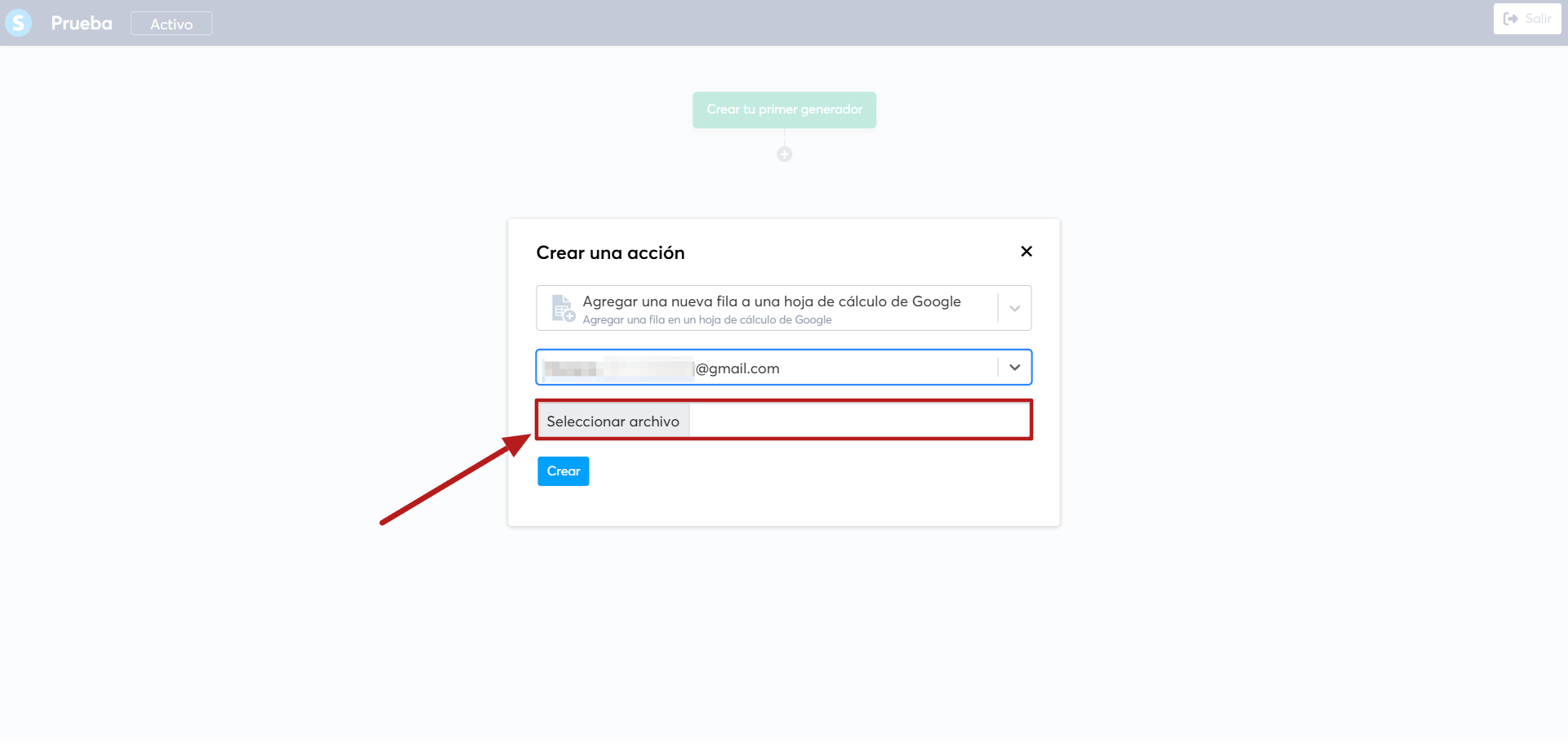The height and width of the screenshot is (745, 1568).
Task: Toggle the Activo status badge
Action: (x=171, y=24)
